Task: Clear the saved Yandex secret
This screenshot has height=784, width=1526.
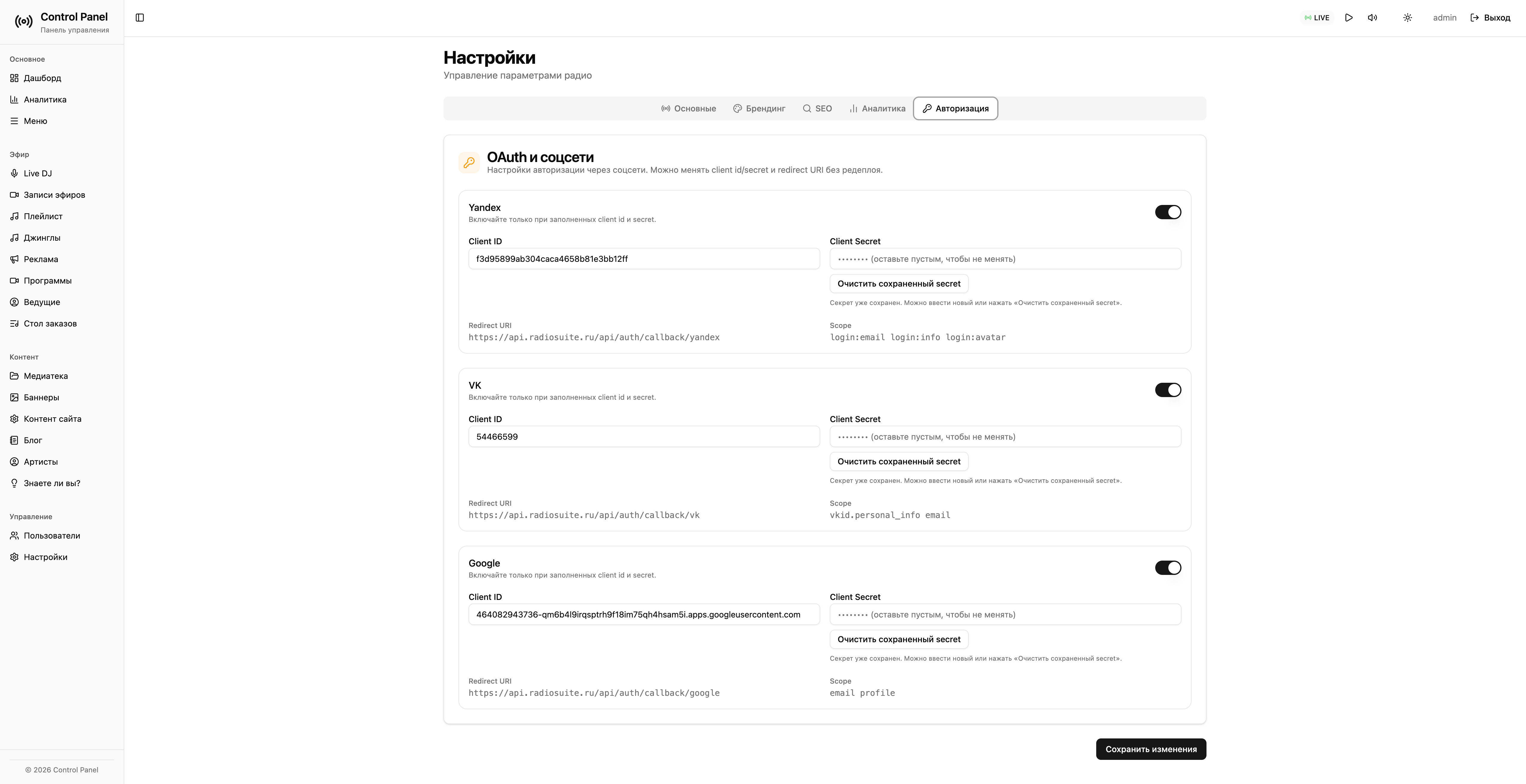Action: click(x=899, y=284)
